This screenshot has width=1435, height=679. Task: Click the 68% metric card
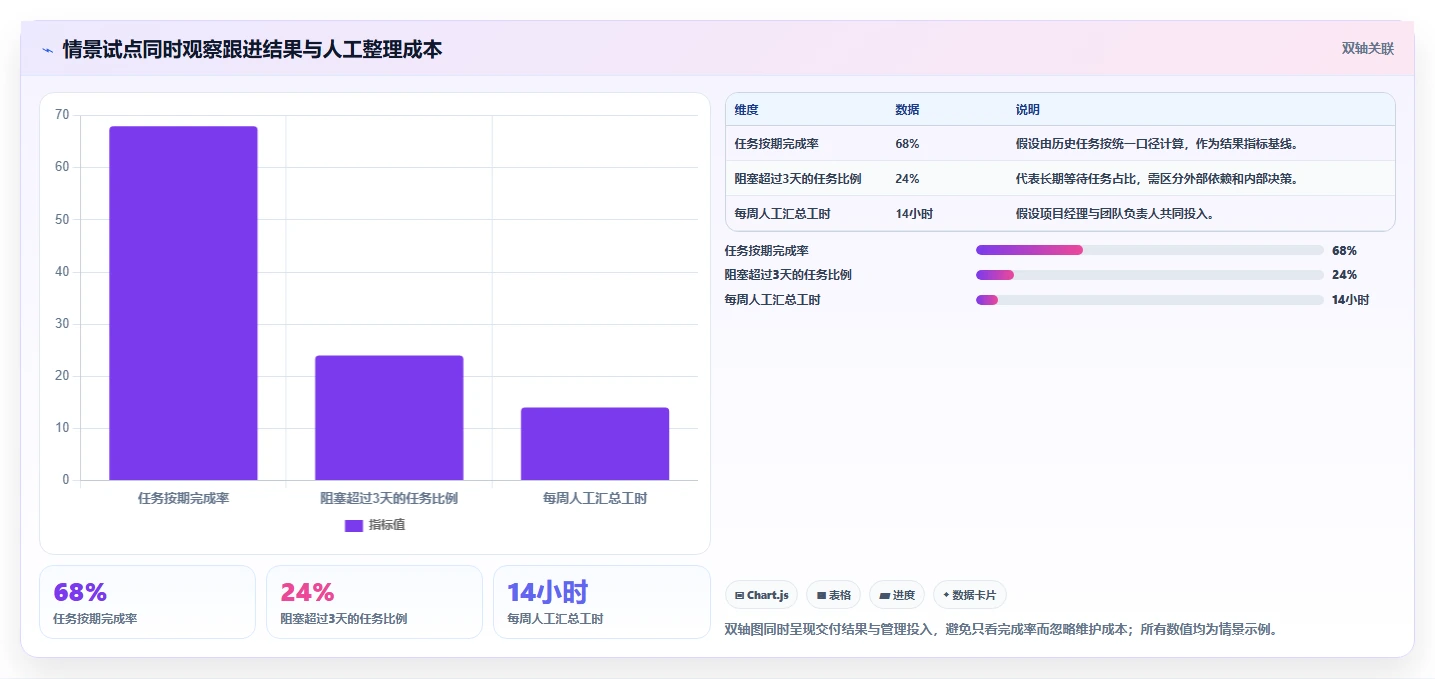[147, 602]
